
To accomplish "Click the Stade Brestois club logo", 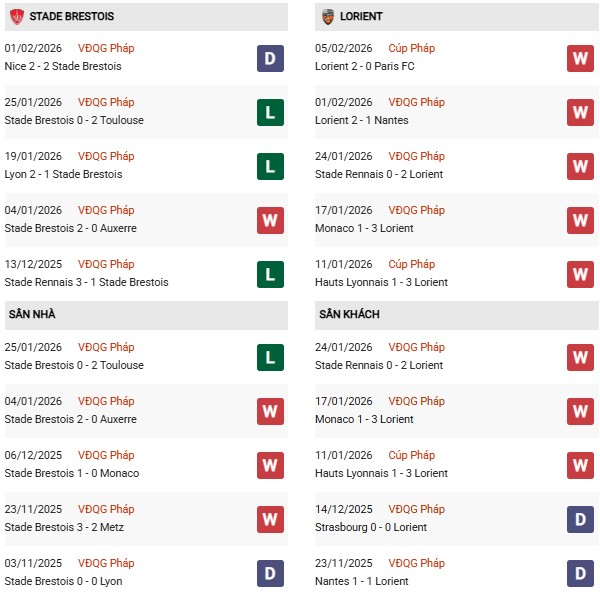I will point(16,17).
